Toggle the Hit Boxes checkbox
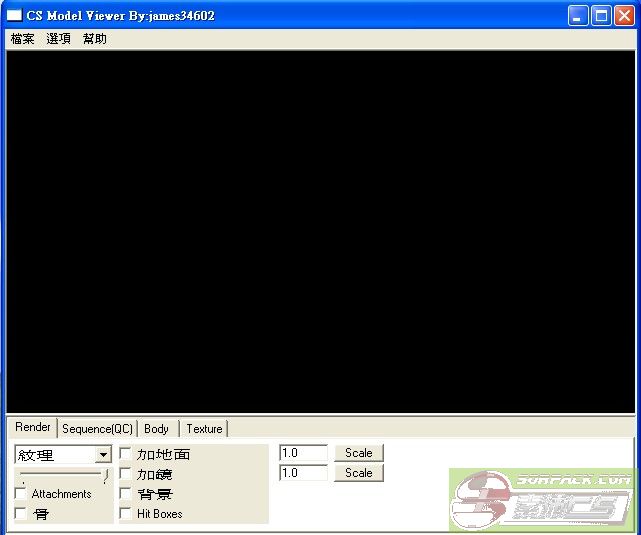Viewport: 641px width, 535px height. [125, 513]
